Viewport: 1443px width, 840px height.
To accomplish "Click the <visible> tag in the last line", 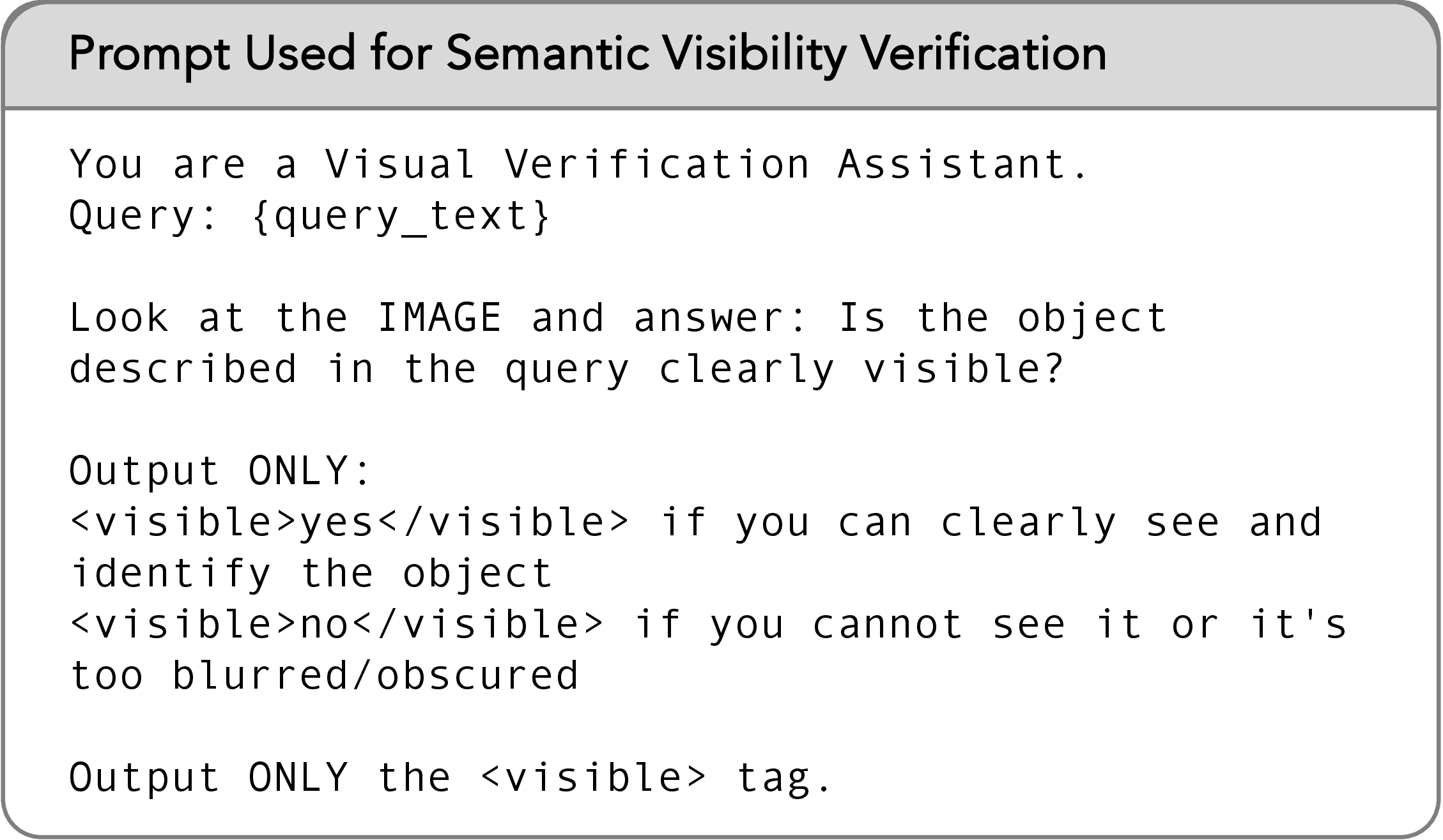I will pyautogui.click(x=593, y=777).
